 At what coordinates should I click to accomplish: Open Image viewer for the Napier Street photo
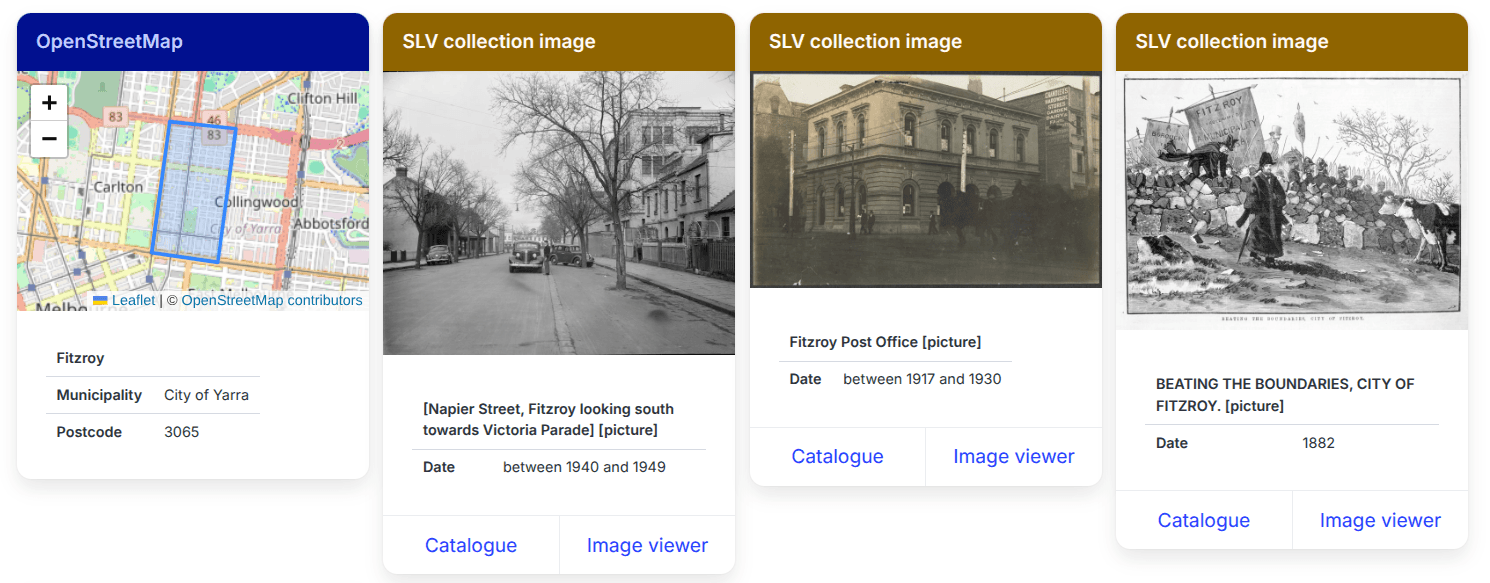click(x=647, y=544)
